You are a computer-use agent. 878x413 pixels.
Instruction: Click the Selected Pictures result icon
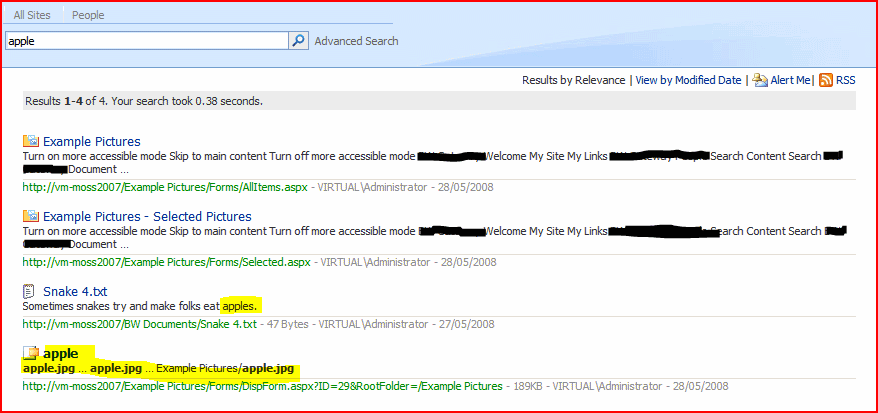click(31, 216)
